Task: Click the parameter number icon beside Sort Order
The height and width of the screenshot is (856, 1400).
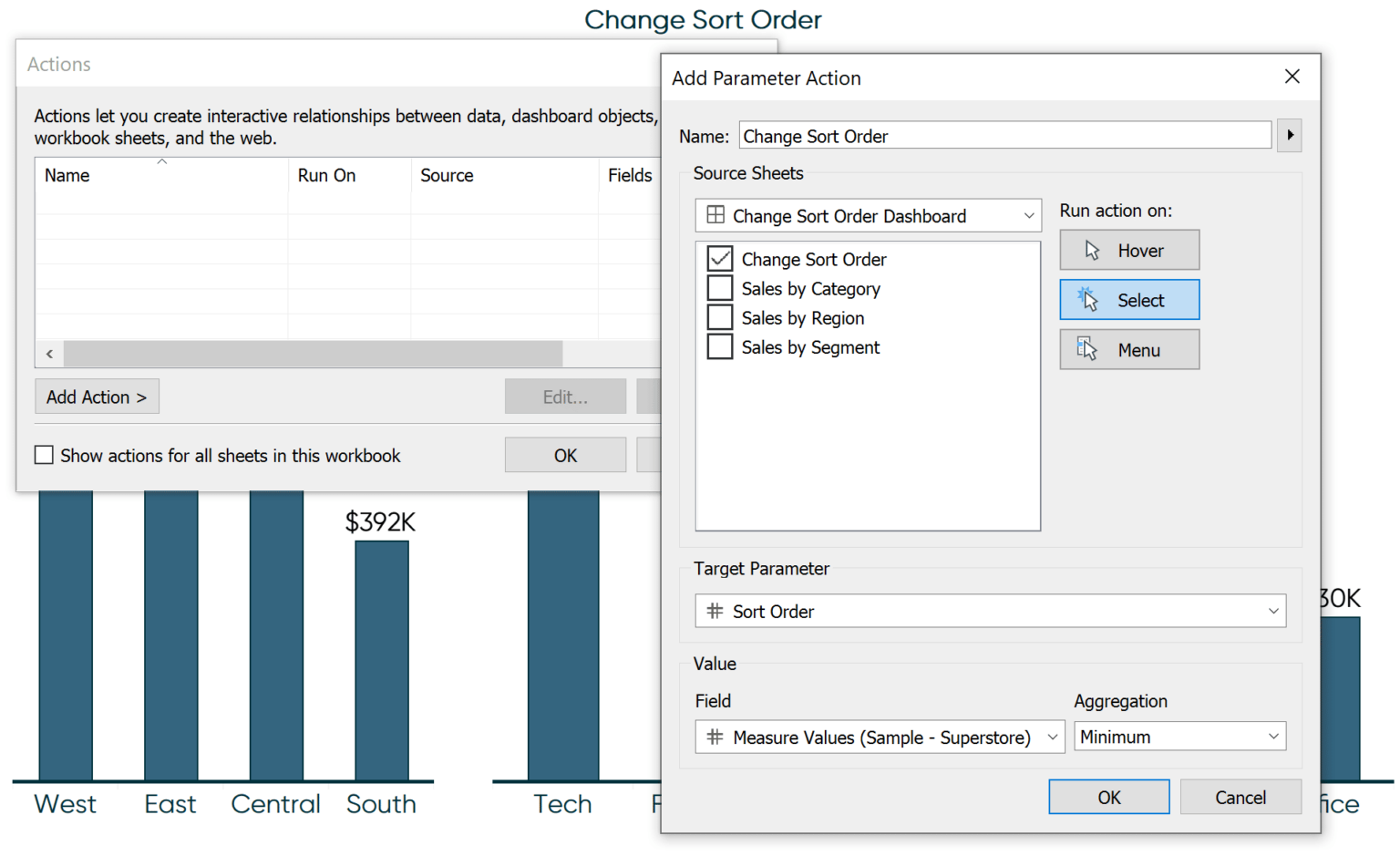Action: pyautogui.click(x=714, y=611)
